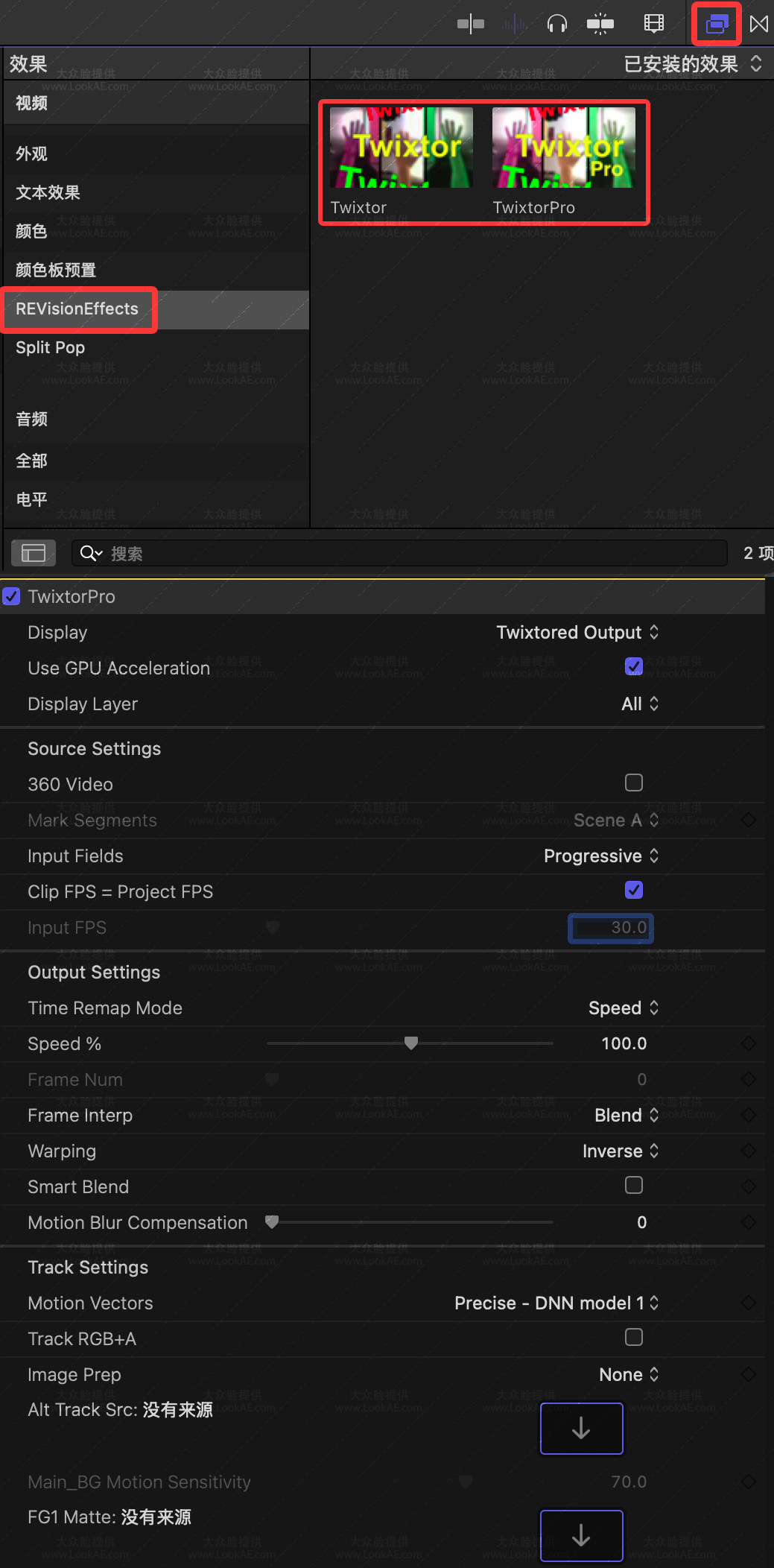
Task: Uncheck Clip FPS = Project FPS
Action: (634, 890)
